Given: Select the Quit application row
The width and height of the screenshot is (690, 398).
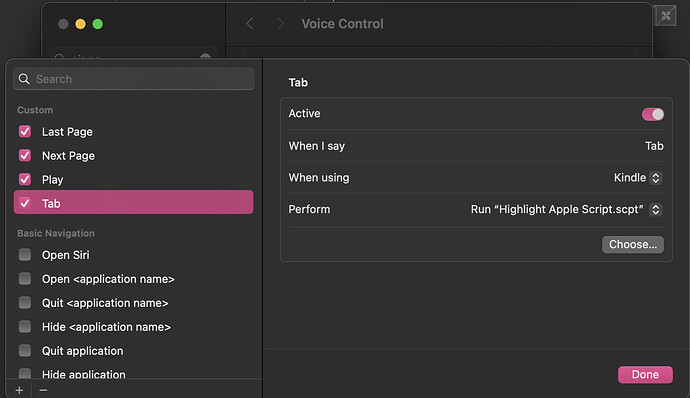Looking at the screenshot, I should [133, 351].
